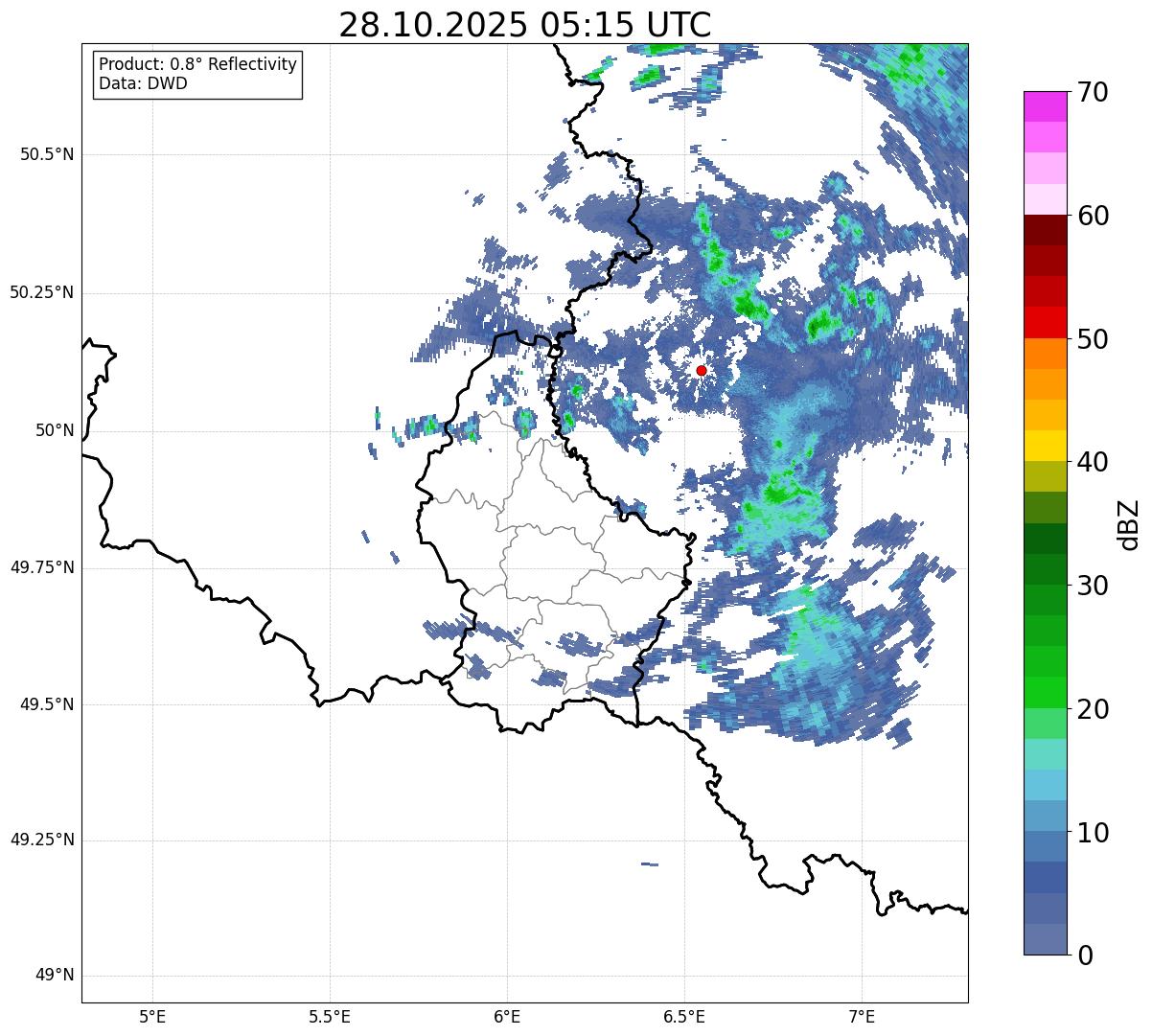Click the colorbar tick label 40
Screen dimensions: 1152x1036
tap(1093, 462)
